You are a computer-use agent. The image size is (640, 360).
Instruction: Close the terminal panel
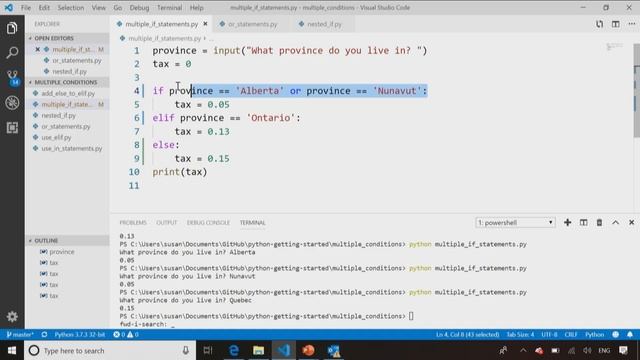tap(631, 222)
